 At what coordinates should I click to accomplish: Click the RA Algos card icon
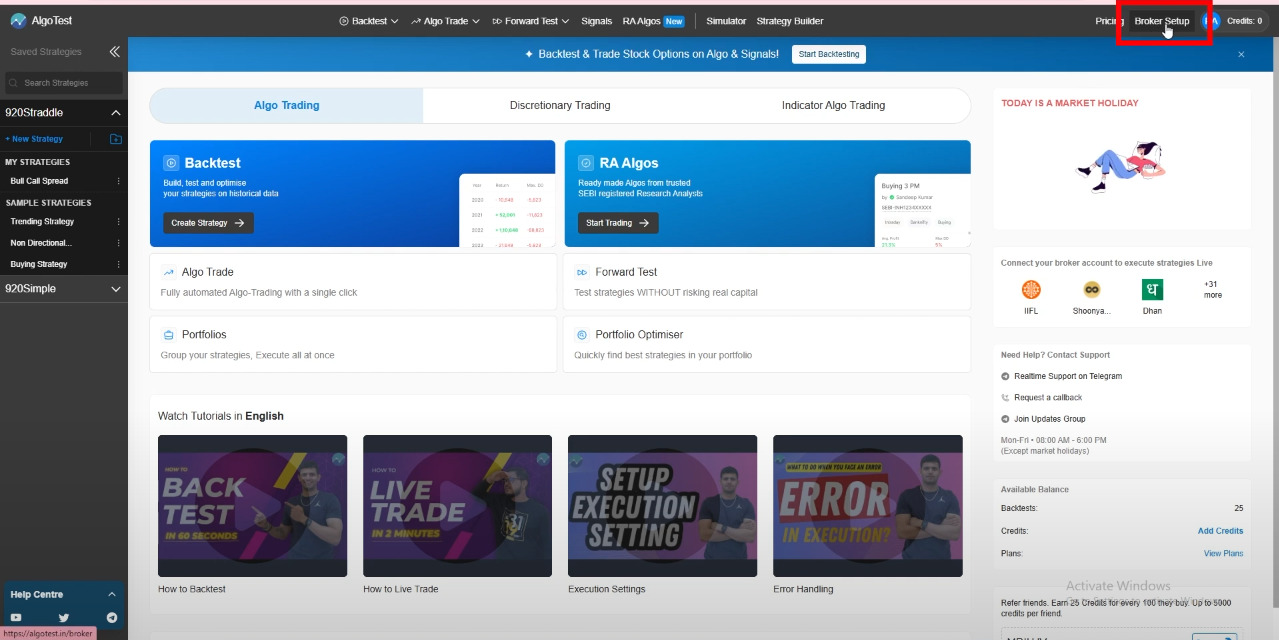pyautogui.click(x=586, y=163)
